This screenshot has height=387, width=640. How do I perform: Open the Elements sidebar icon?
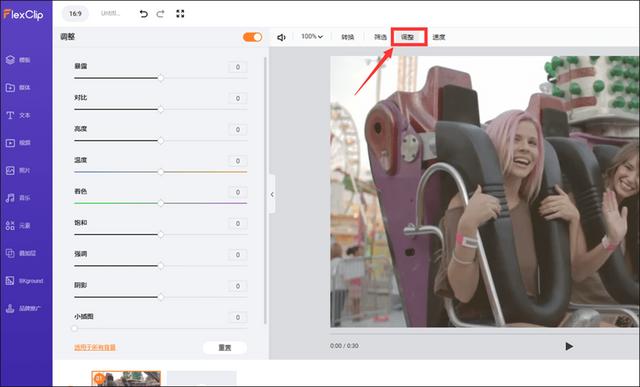coord(18,225)
